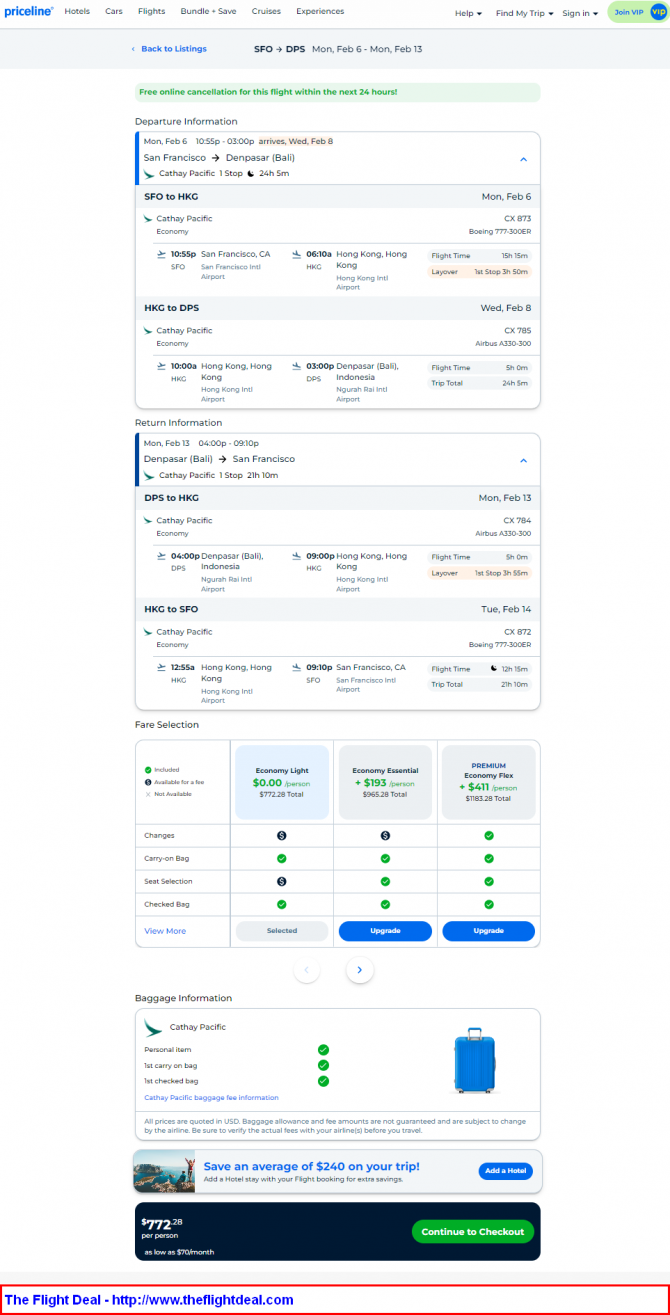Click the Selected button for Economy Light
670x1315 pixels.
[x=282, y=931]
